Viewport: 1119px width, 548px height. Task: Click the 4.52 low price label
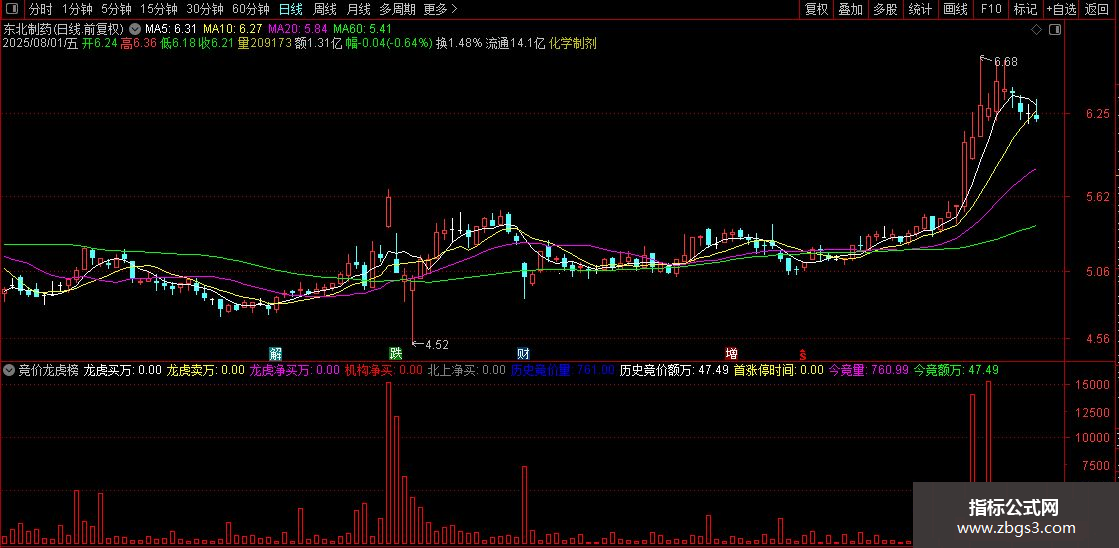437,345
